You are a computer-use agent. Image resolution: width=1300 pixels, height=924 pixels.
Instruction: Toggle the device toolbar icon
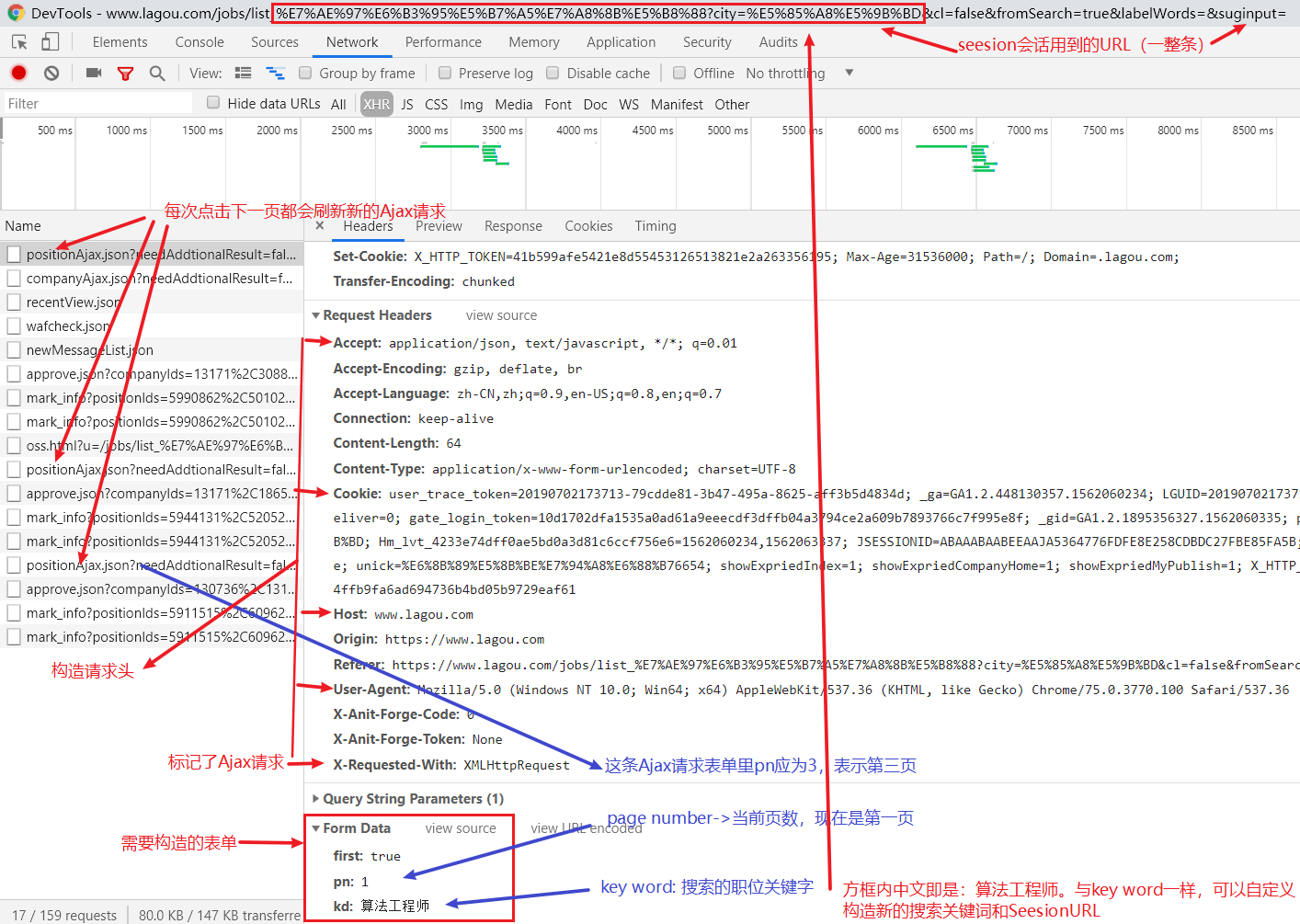(x=50, y=42)
